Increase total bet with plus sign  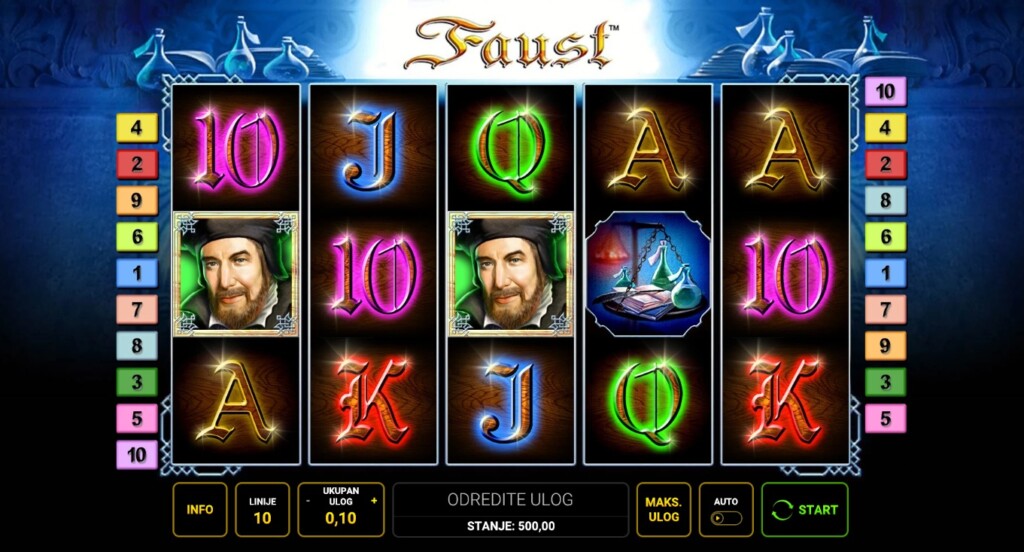click(374, 501)
